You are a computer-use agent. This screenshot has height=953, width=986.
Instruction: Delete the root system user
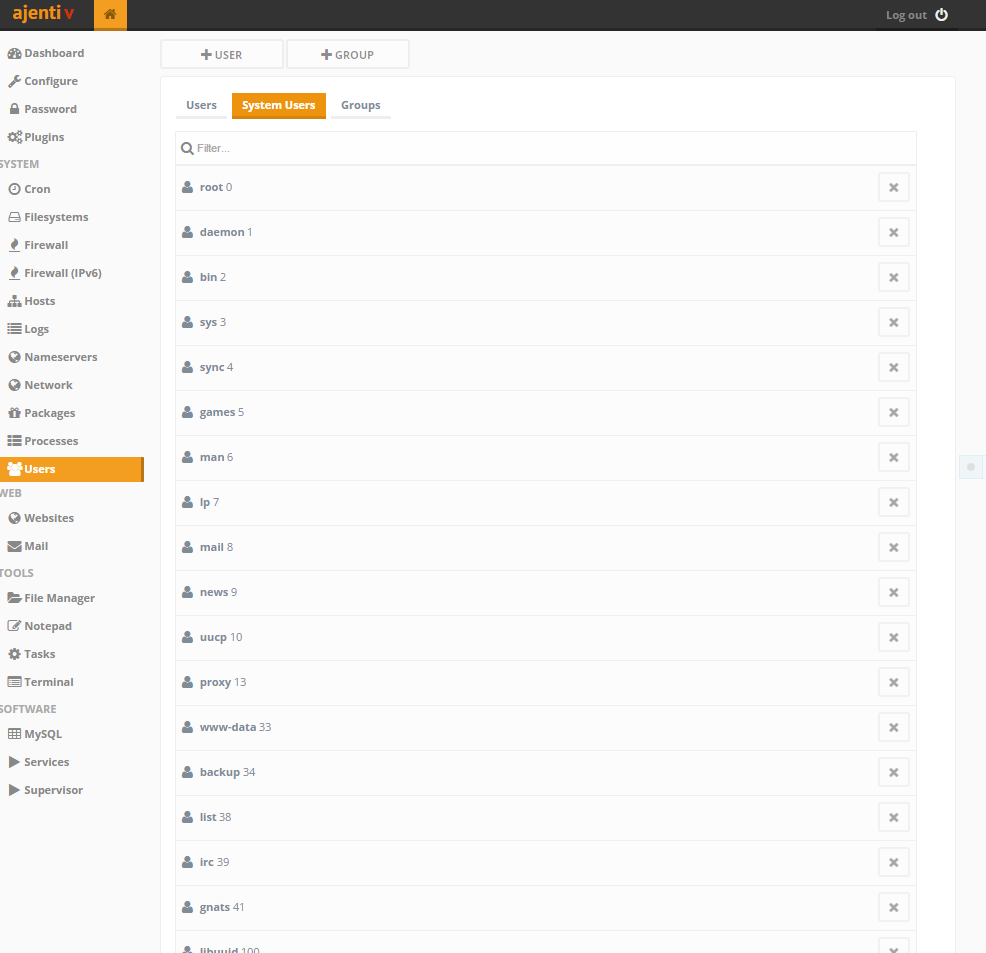point(893,187)
